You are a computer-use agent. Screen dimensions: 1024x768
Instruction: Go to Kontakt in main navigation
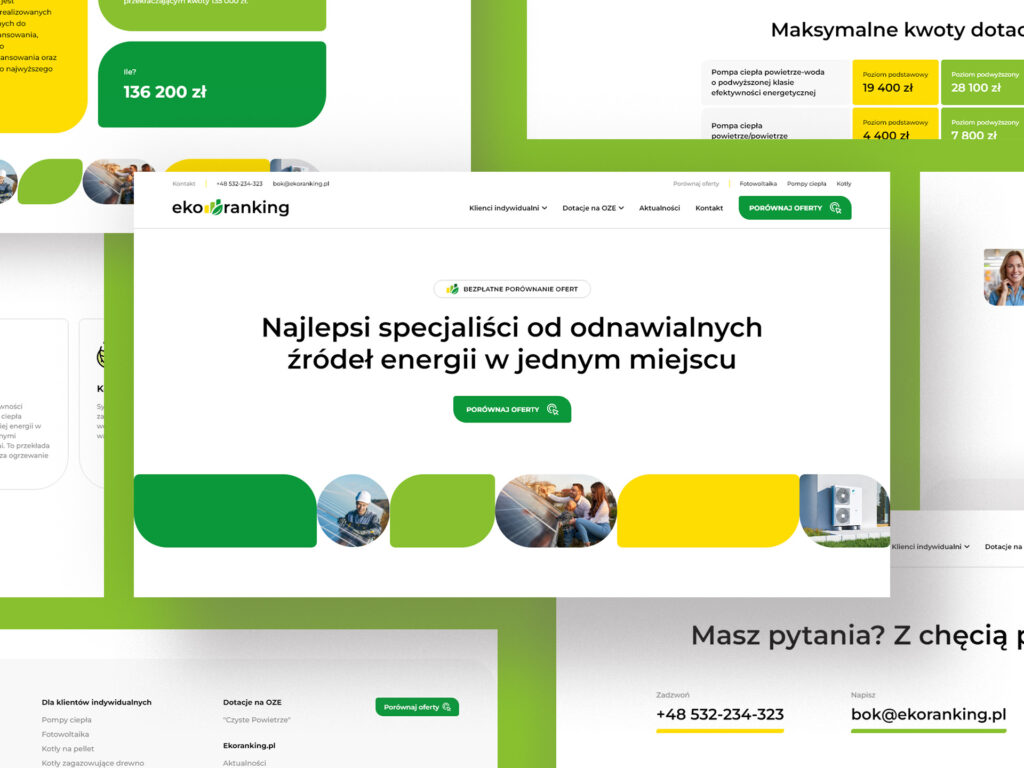(x=709, y=208)
